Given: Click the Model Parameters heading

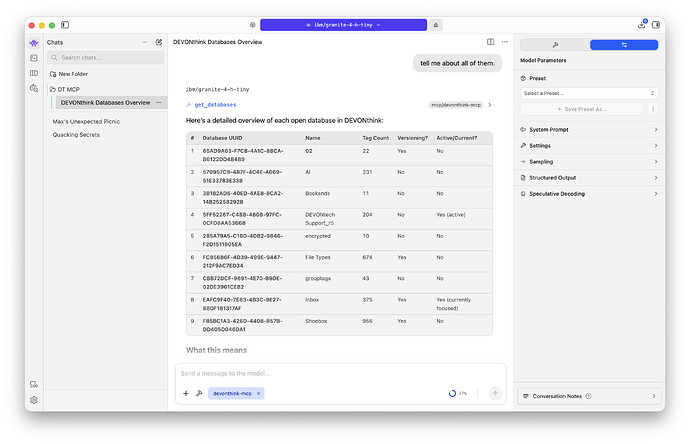Looking at the screenshot, I should (x=543, y=61).
